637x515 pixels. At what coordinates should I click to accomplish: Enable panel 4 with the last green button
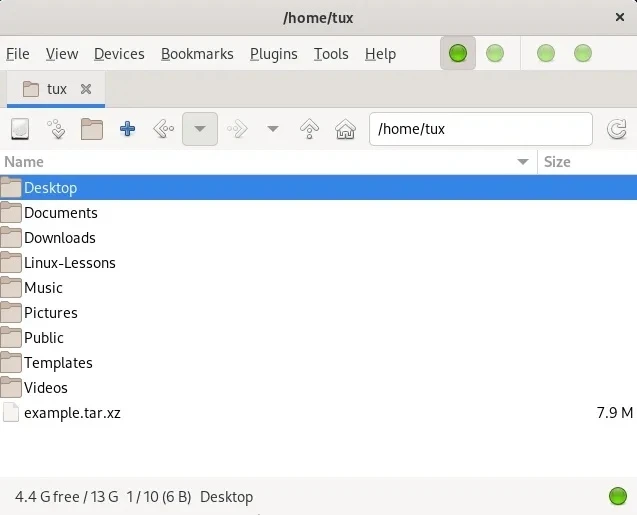[583, 54]
